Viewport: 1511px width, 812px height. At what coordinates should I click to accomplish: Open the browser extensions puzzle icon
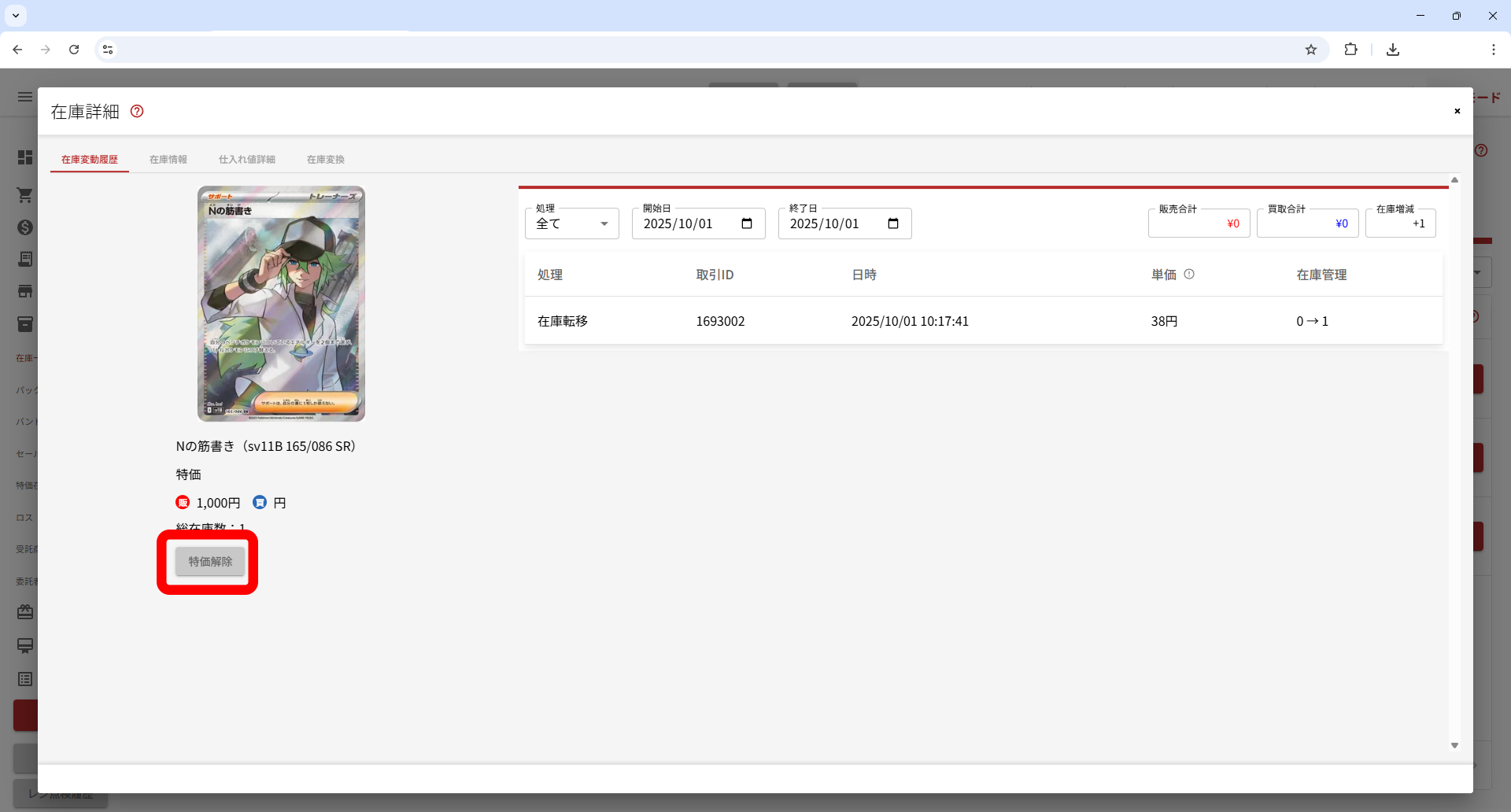[x=1350, y=50]
